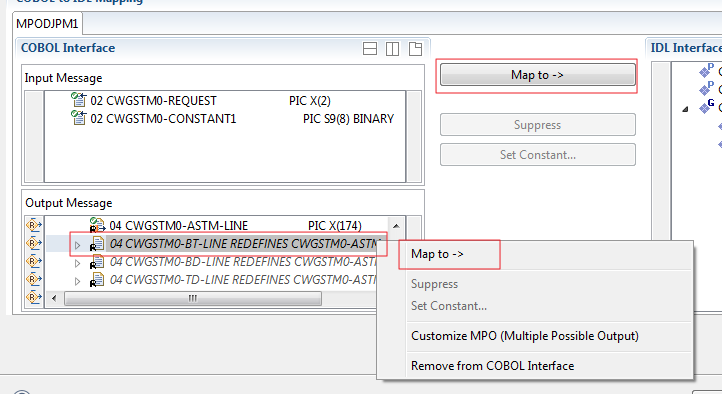Click the single-page layout icon
Viewport: 722px width, 394px height.
tap(415, 48)
